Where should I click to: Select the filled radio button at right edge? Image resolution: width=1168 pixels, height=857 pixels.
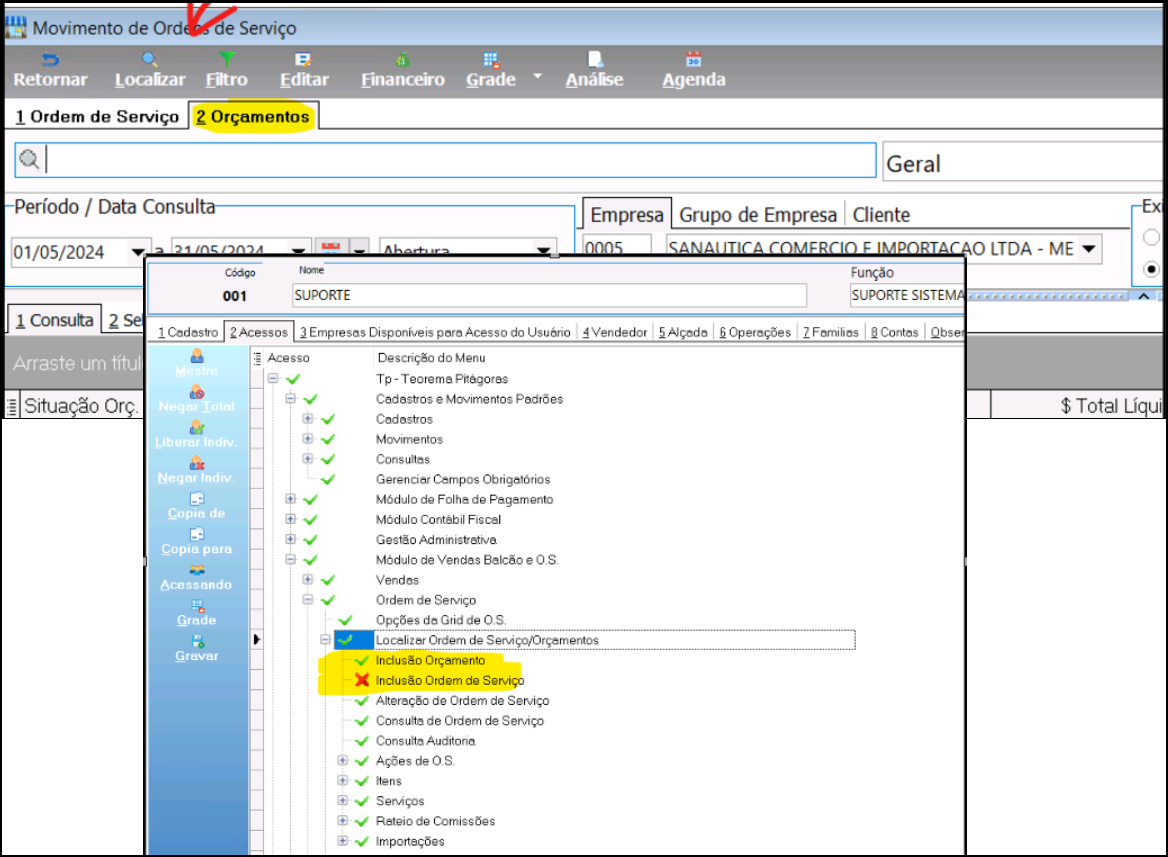click(1152, 268)
